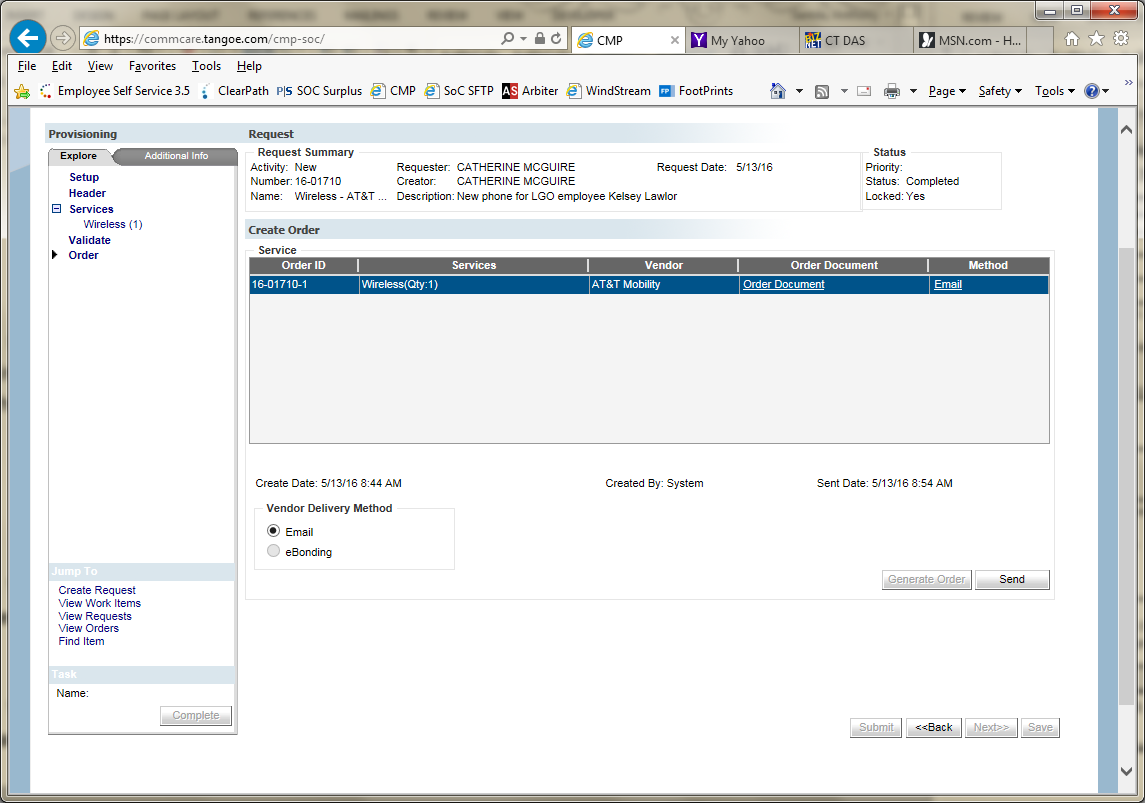Image resolution: width=1145 pixels, height=803 pixels.
Task: Open the Order Document link
Action: click(x=784, y=285)
